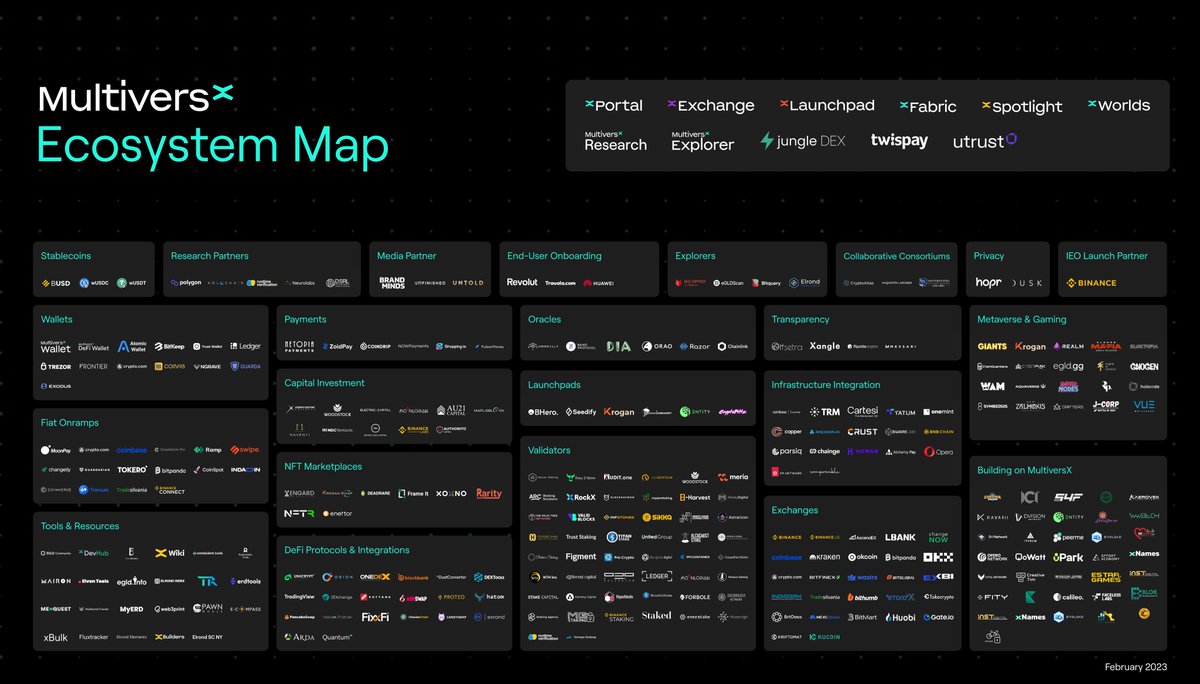Select the xSpotlight logo
This screenshot has height=684, width=1200.
1022,106
